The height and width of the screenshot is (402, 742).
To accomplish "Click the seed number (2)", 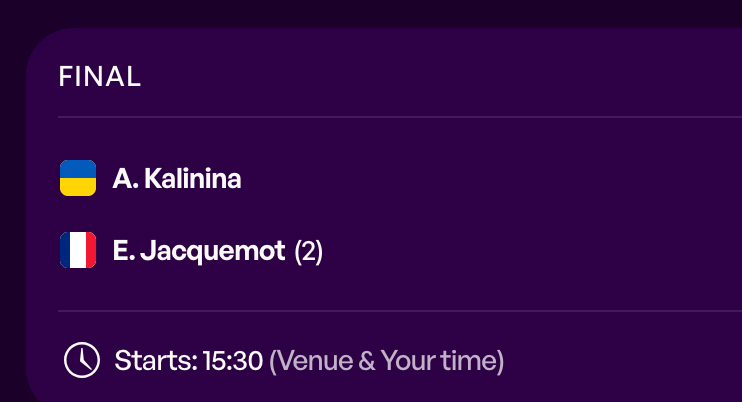I will [x=308, y=251].
